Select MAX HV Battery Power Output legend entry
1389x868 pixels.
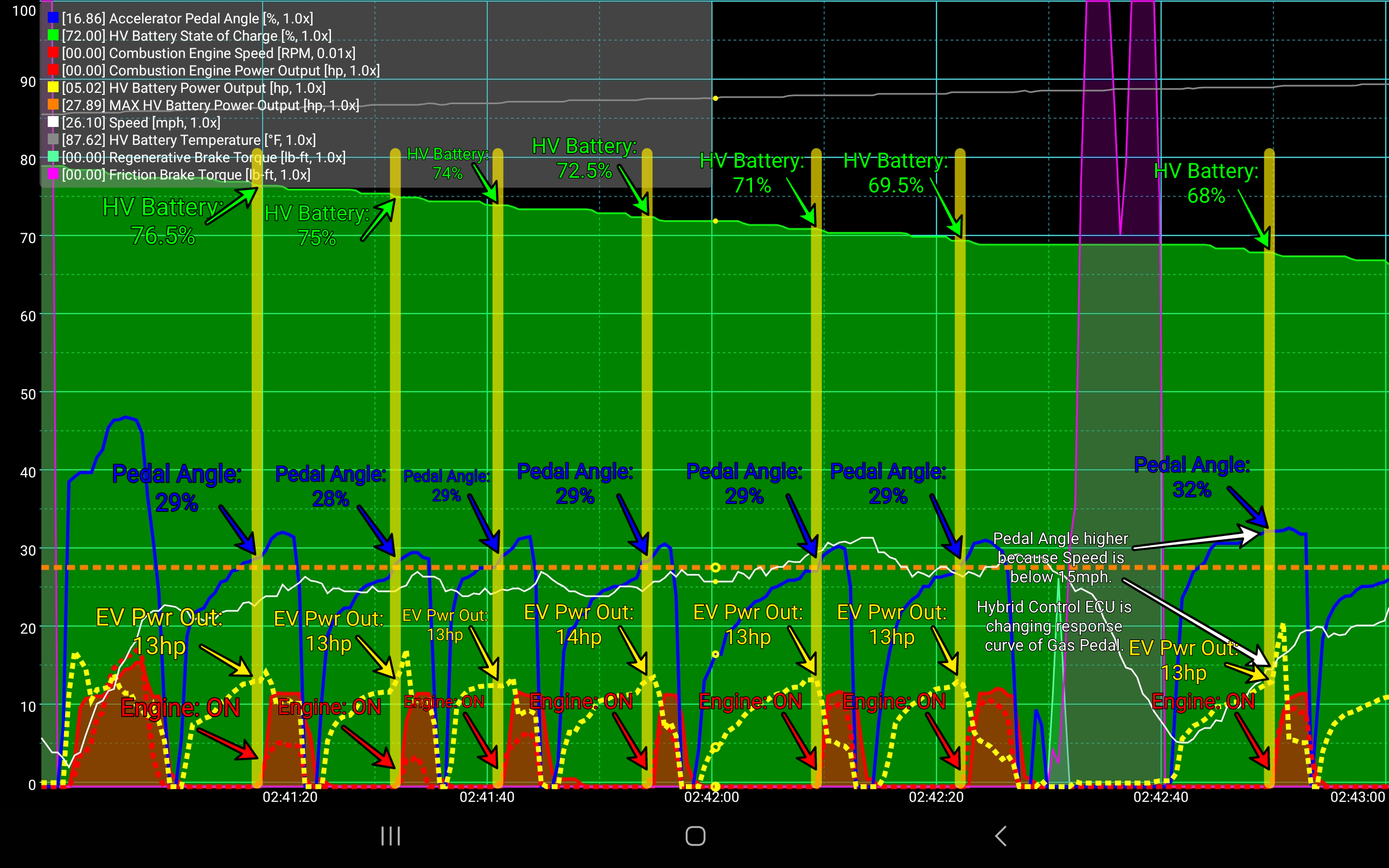click(204, 105)
